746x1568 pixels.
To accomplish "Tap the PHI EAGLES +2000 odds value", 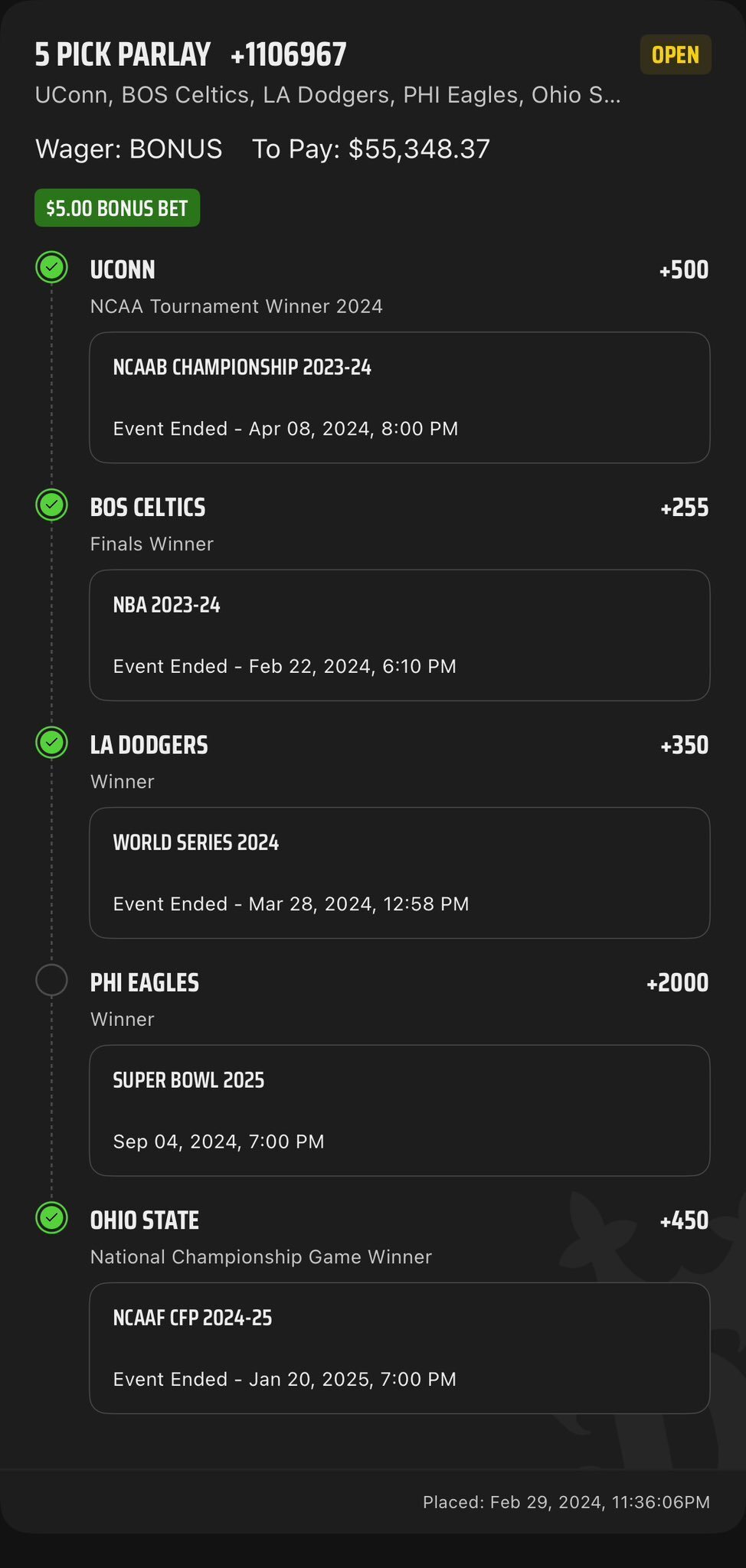I will (x=677, y=983).
